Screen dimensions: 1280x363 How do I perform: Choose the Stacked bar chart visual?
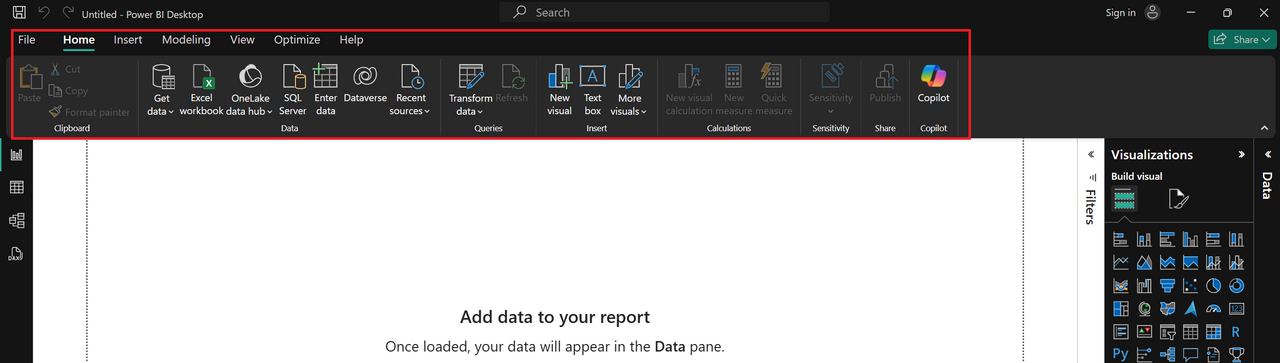coord(1121,239)
